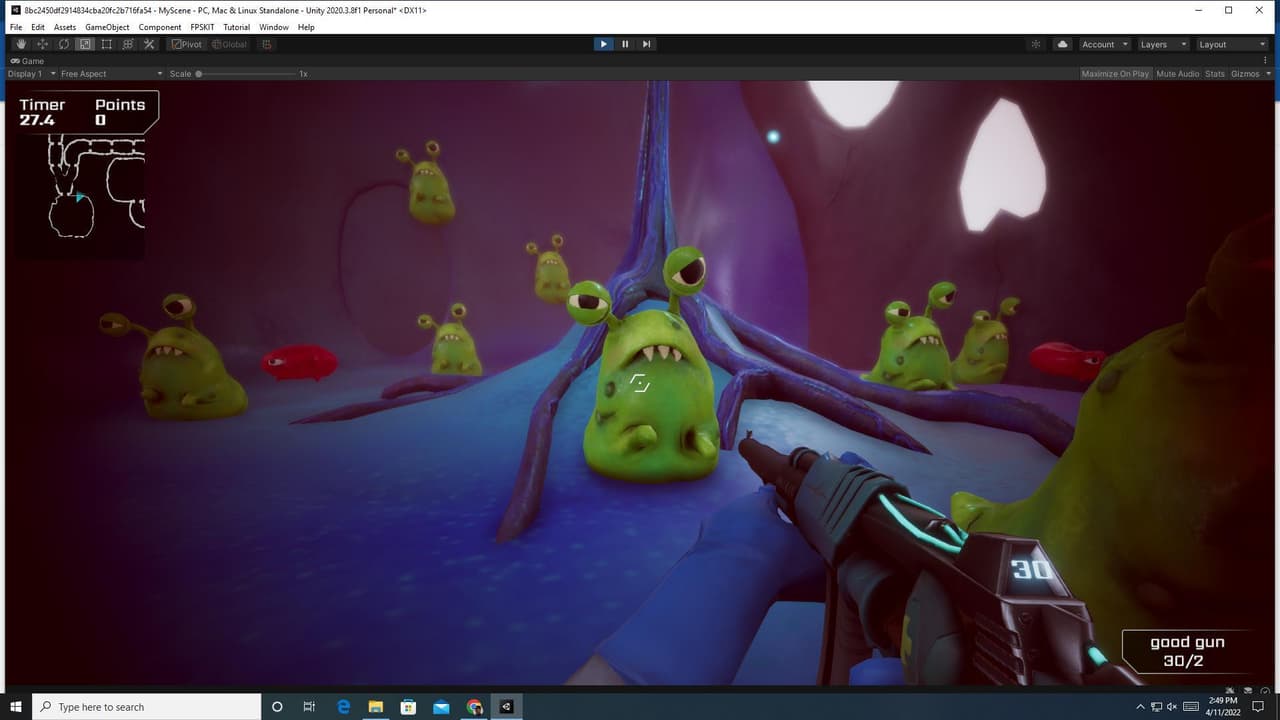This screenshot has width=1280, height=720.
Task: Select the Rect tool
Action: [106, 44]
